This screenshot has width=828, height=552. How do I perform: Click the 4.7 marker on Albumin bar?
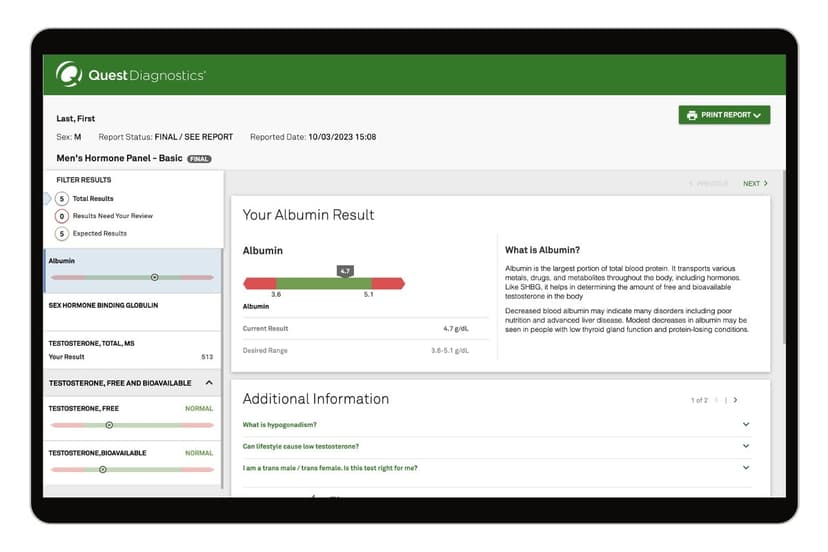tap(345, 271)
